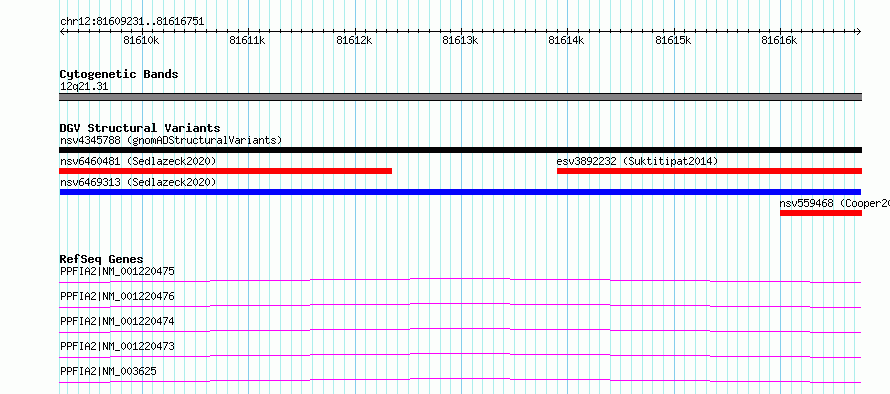This screenshot has width=890, height=394.
Task: Open the nsv559468 Cooper label
Action: click(x=834, y=203)
